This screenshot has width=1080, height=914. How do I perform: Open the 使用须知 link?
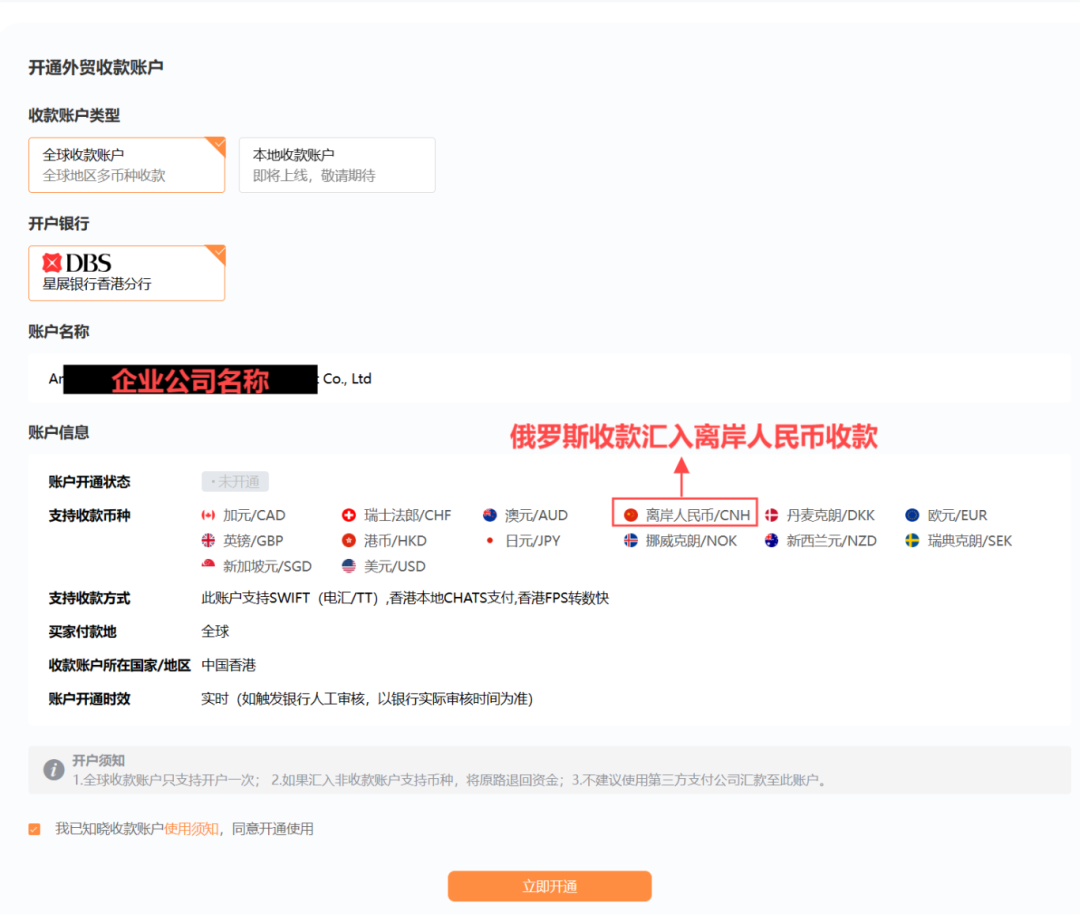coord(191,829)
